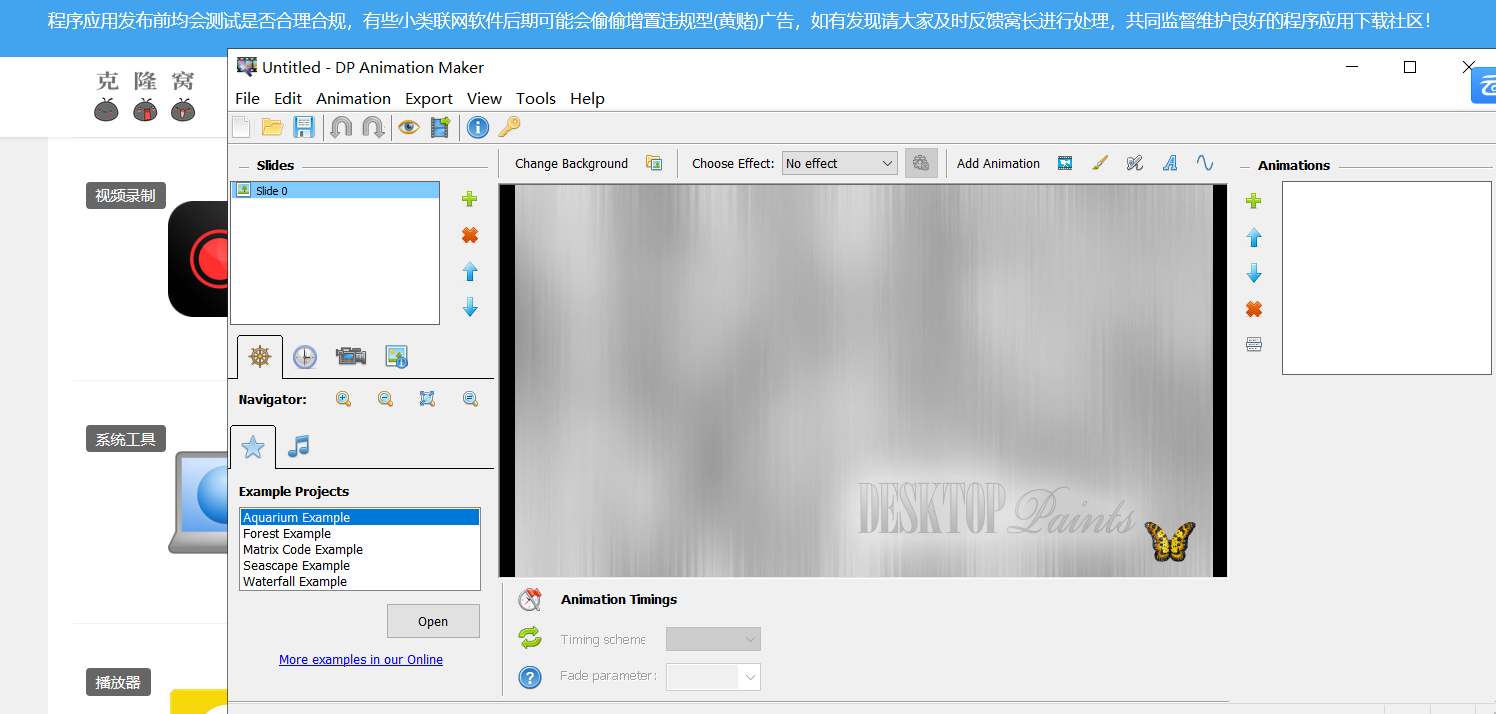This screenshot has width=1496, height=714.
Task: Open the Animation menu
Action: pos(353,98)
